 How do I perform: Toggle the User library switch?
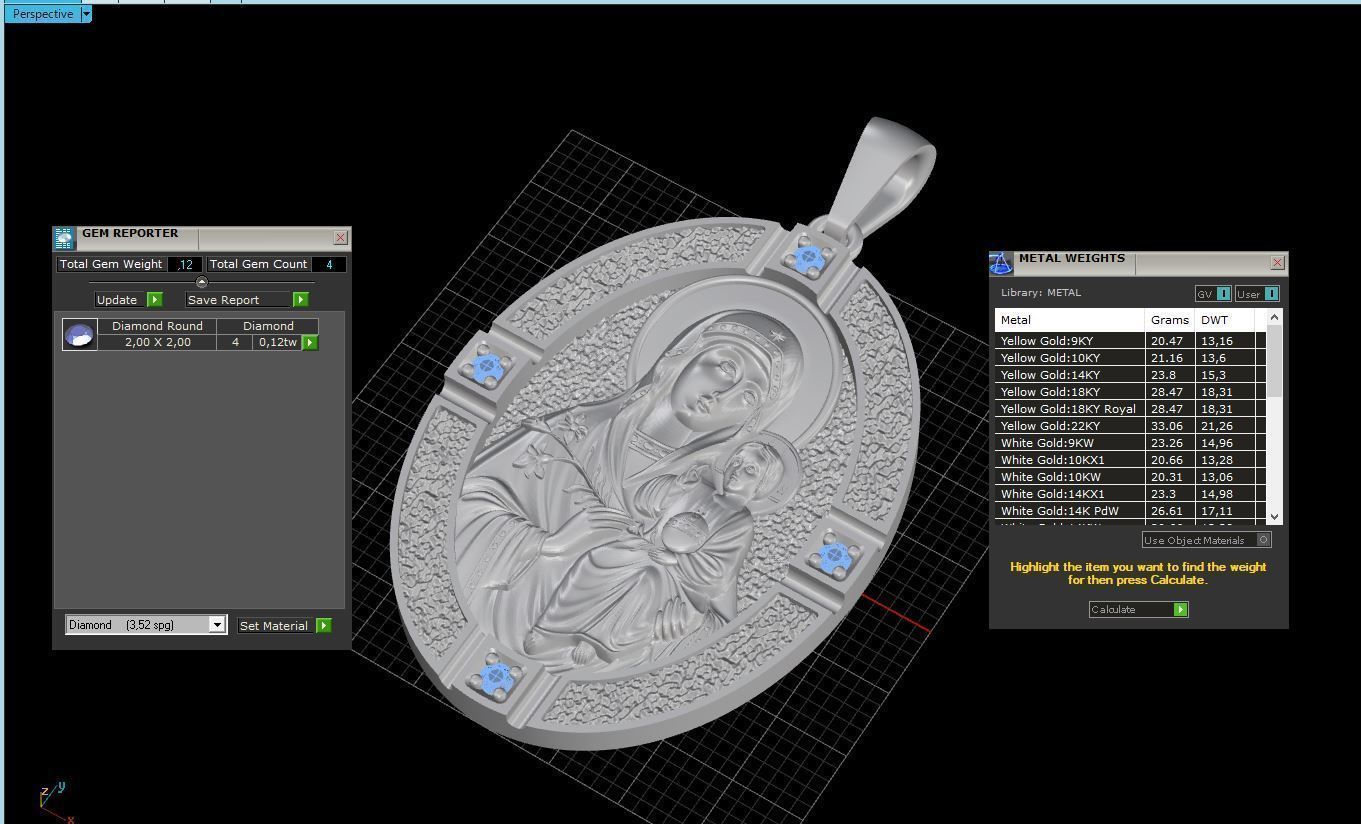point(1272,294)
